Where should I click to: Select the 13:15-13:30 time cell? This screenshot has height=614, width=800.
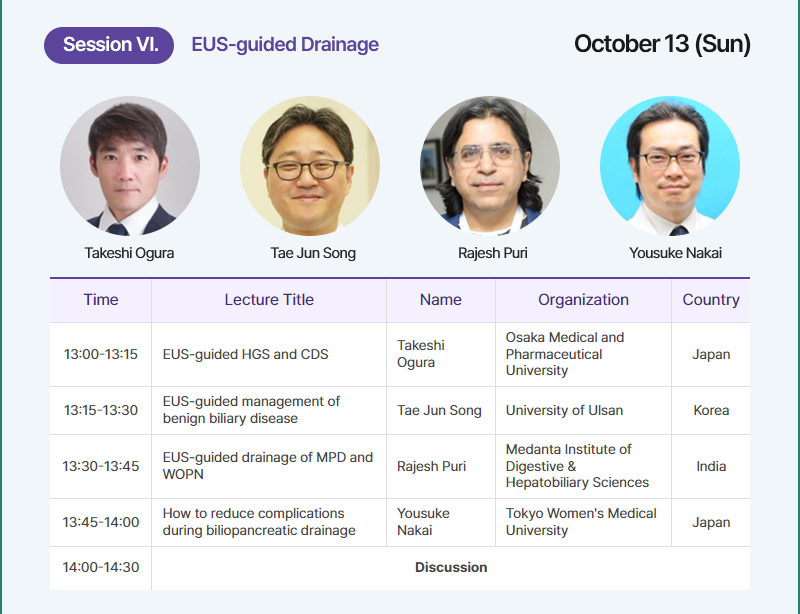(101, 410)
